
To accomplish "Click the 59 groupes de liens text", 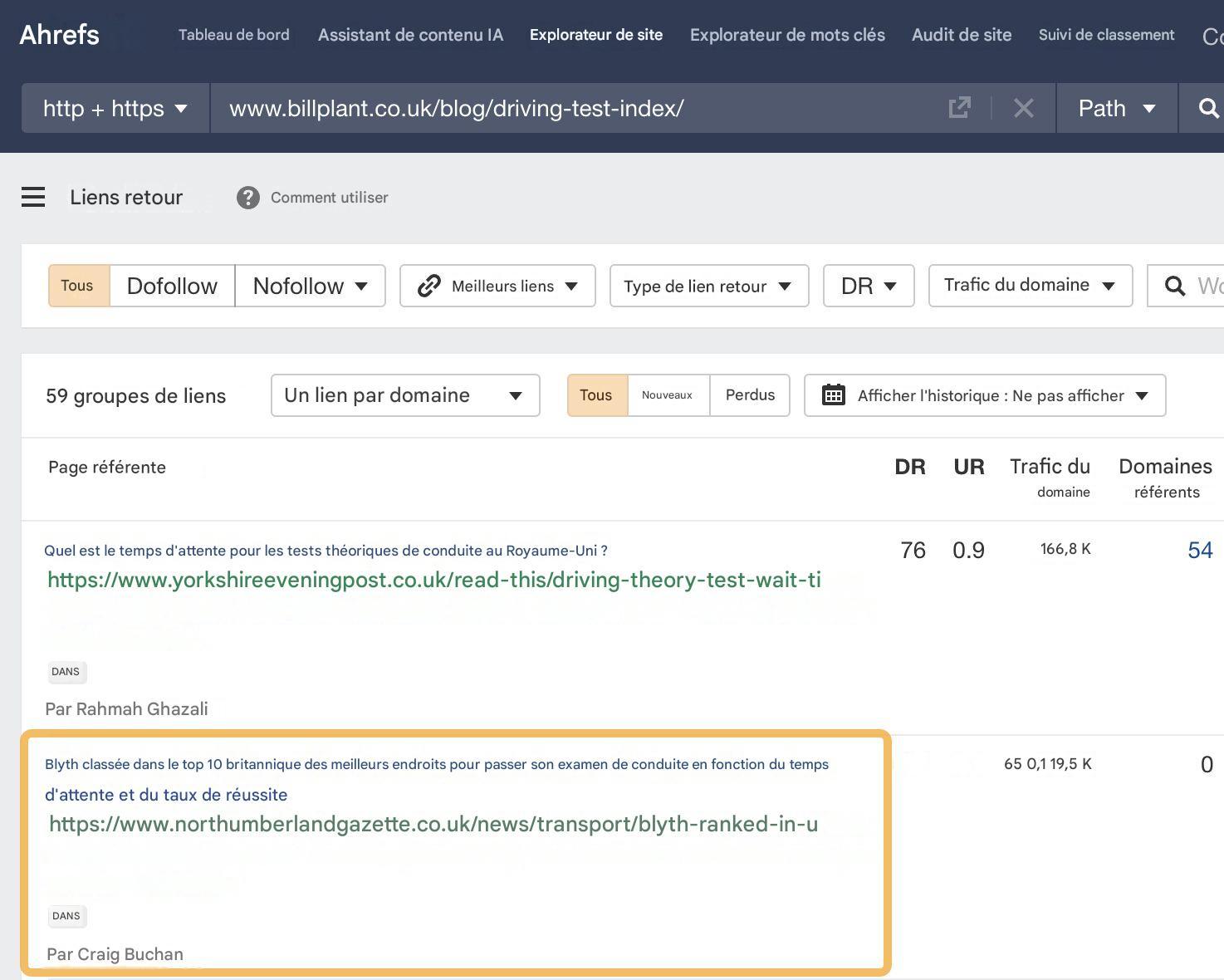I will tap(135, 396).
